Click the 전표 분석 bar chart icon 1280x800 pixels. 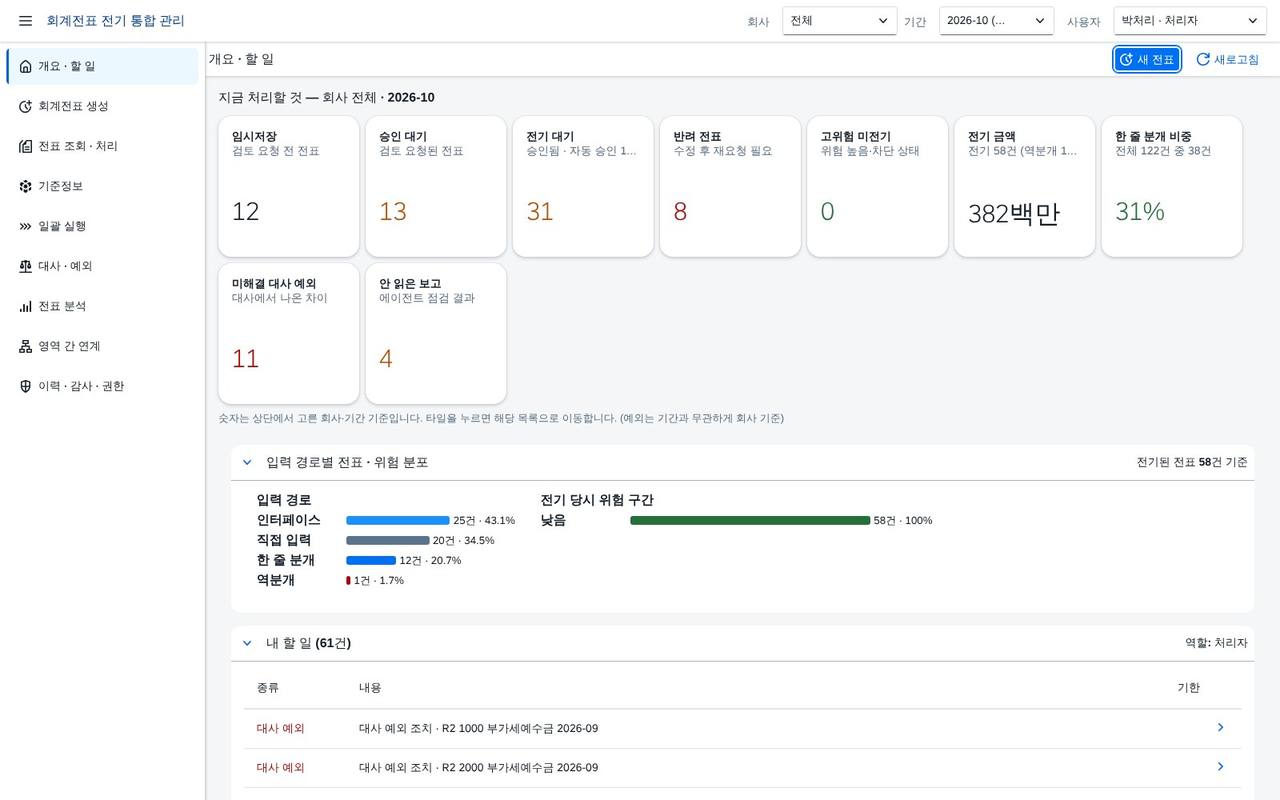(x=25, y=306)
